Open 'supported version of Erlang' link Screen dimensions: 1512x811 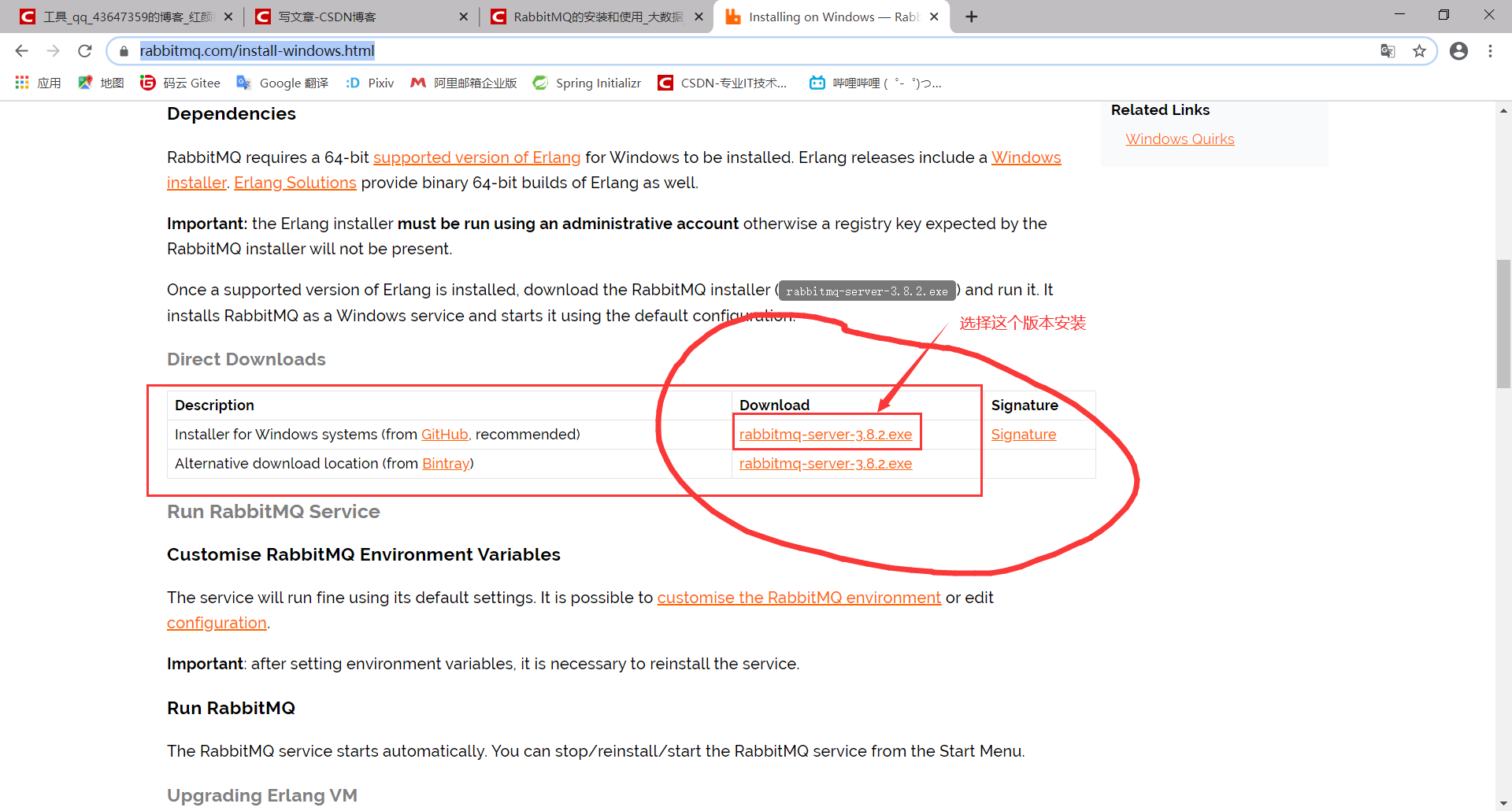tap(476, 157)
